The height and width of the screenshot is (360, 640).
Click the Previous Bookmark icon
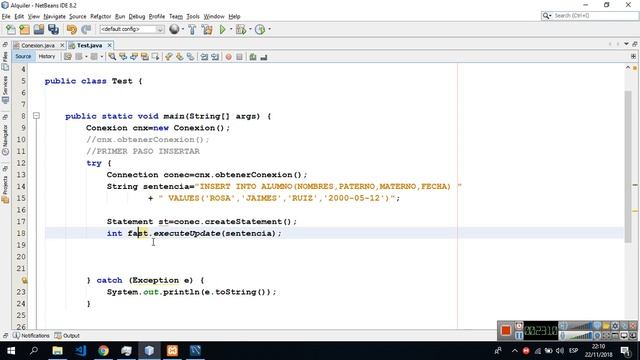click(x=169, y=57)
